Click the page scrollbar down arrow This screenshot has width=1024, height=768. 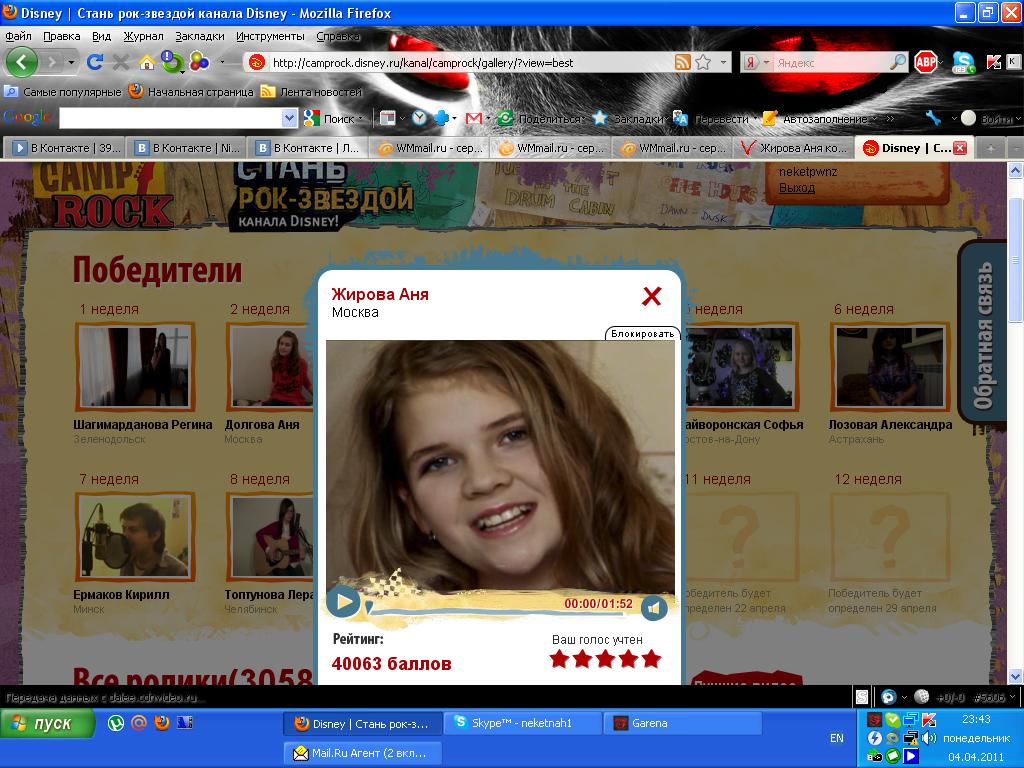pyautogui.click(x=1016, y=676)
